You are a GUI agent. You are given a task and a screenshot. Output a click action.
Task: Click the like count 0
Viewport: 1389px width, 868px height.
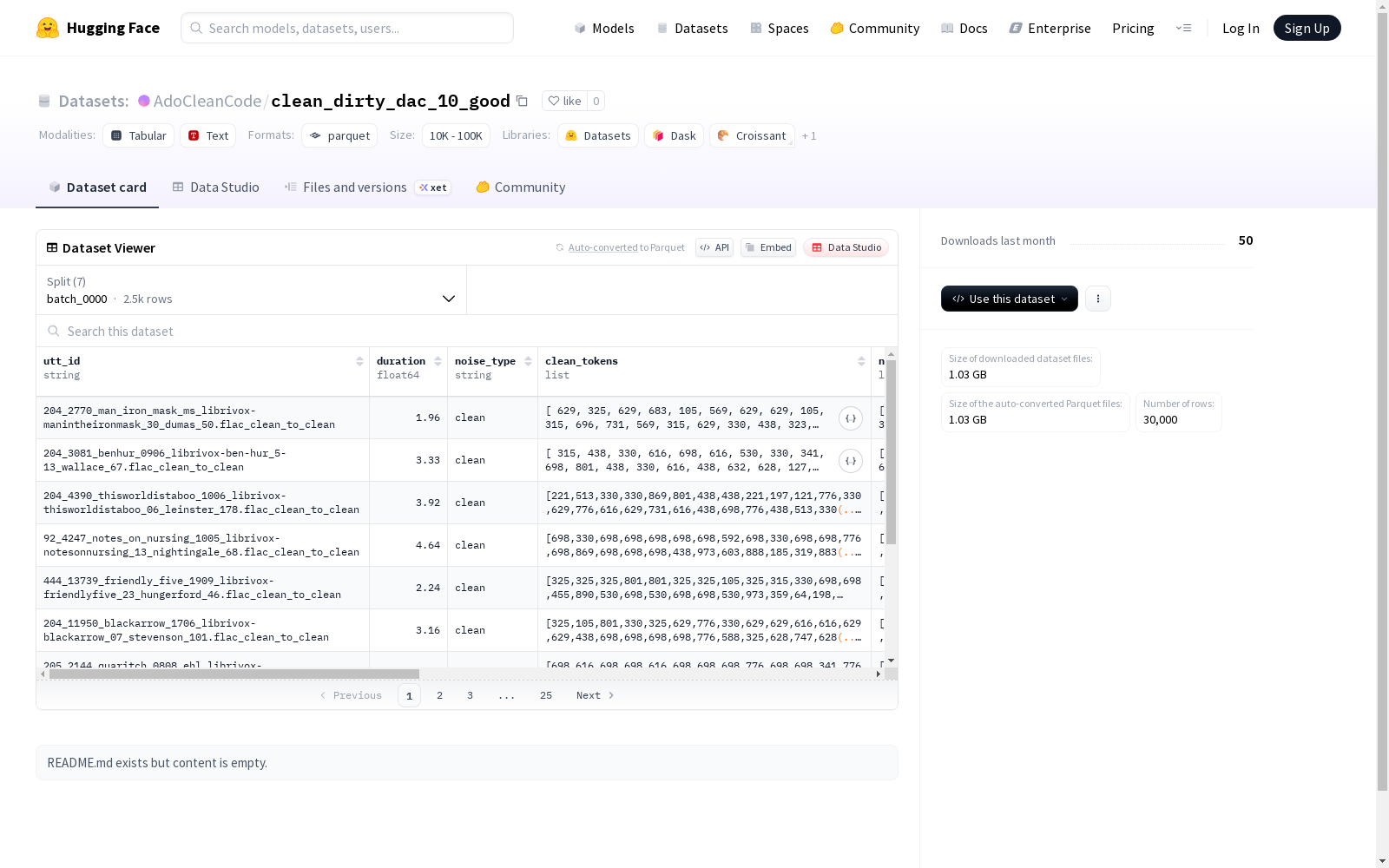point(596,101)
